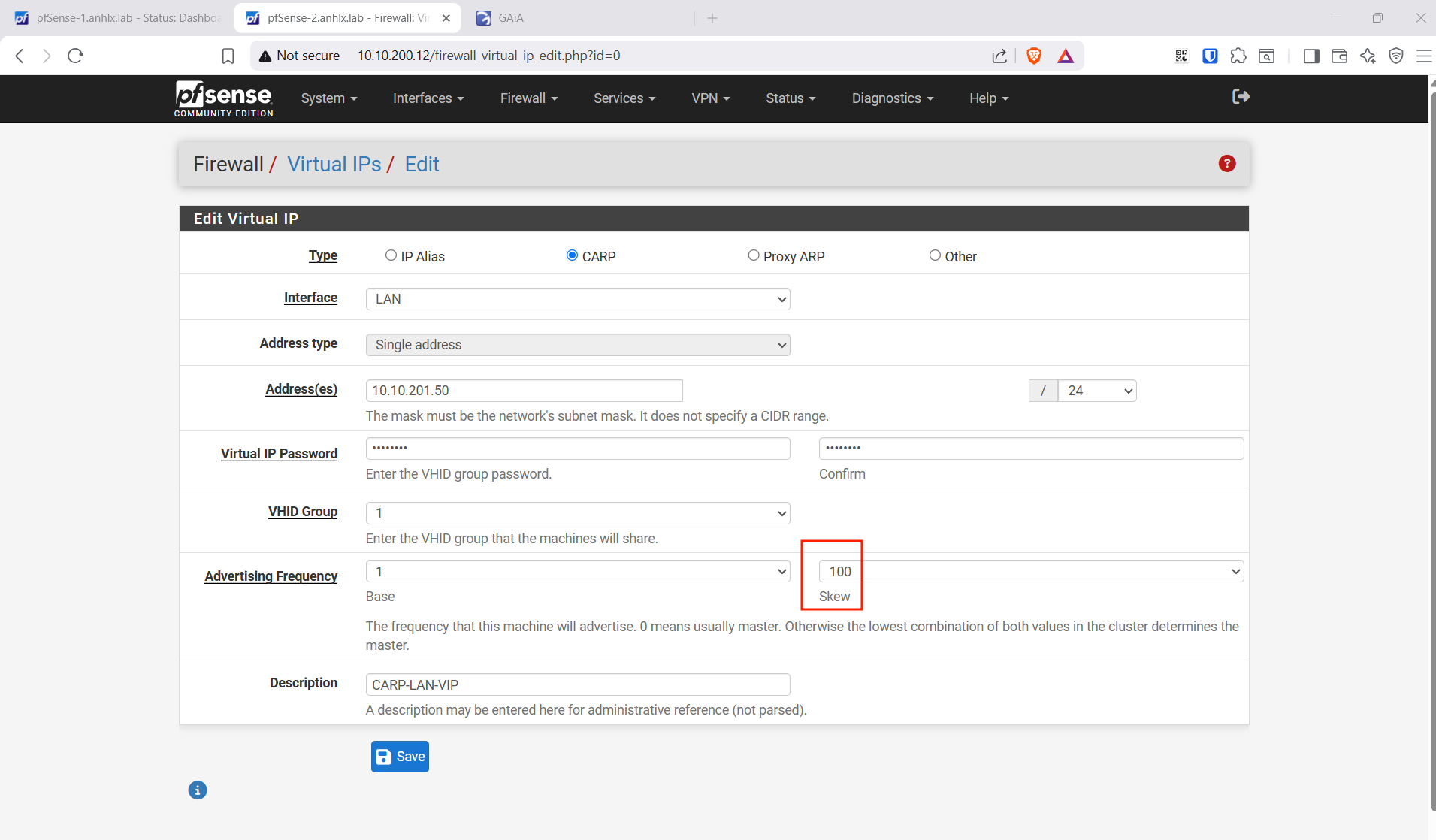Select the IP Alias type radio
This screenshot has height=840, width=1436.
click(x=391, y=255)
